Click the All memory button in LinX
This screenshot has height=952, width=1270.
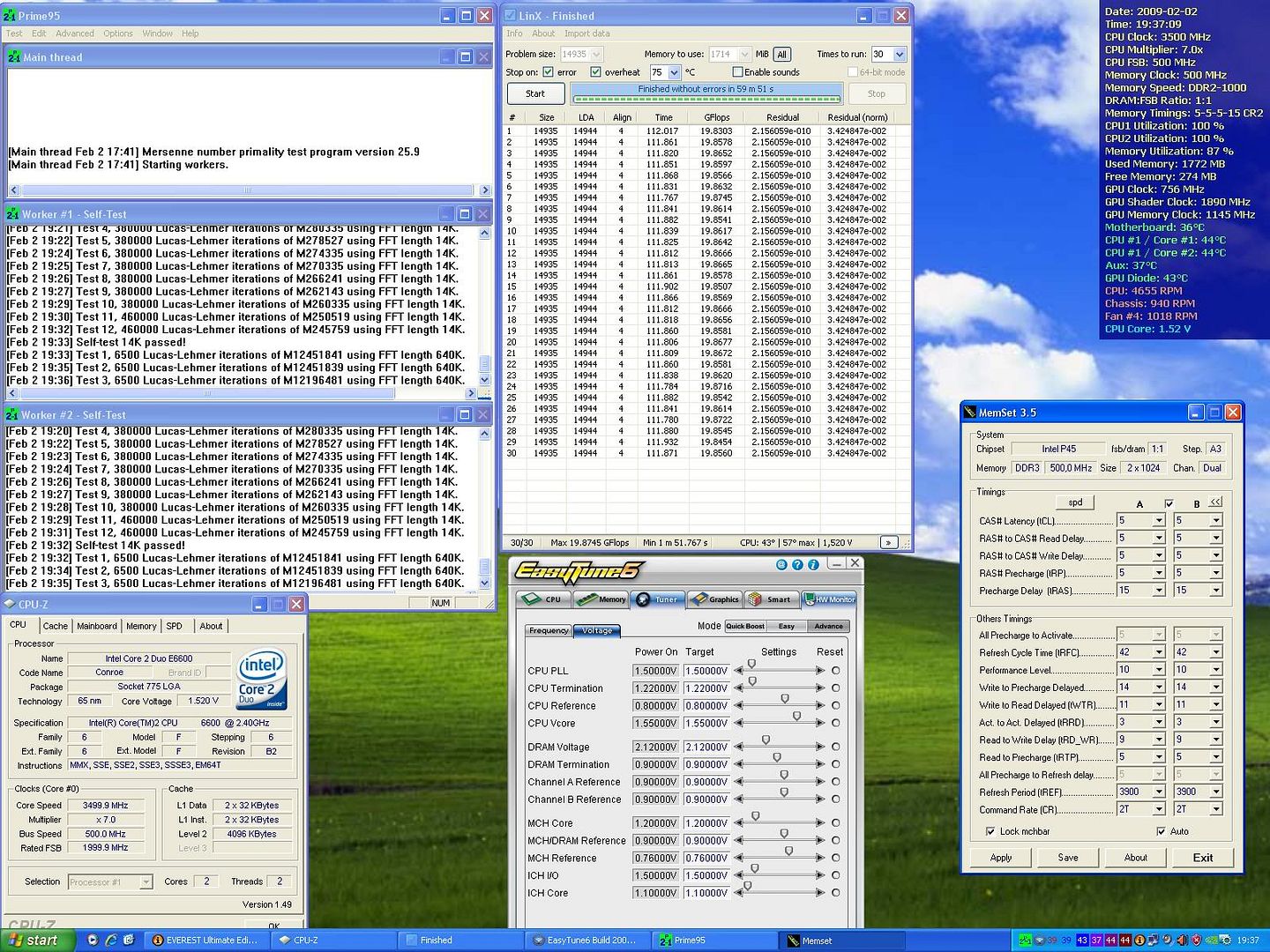pos(781,55)
